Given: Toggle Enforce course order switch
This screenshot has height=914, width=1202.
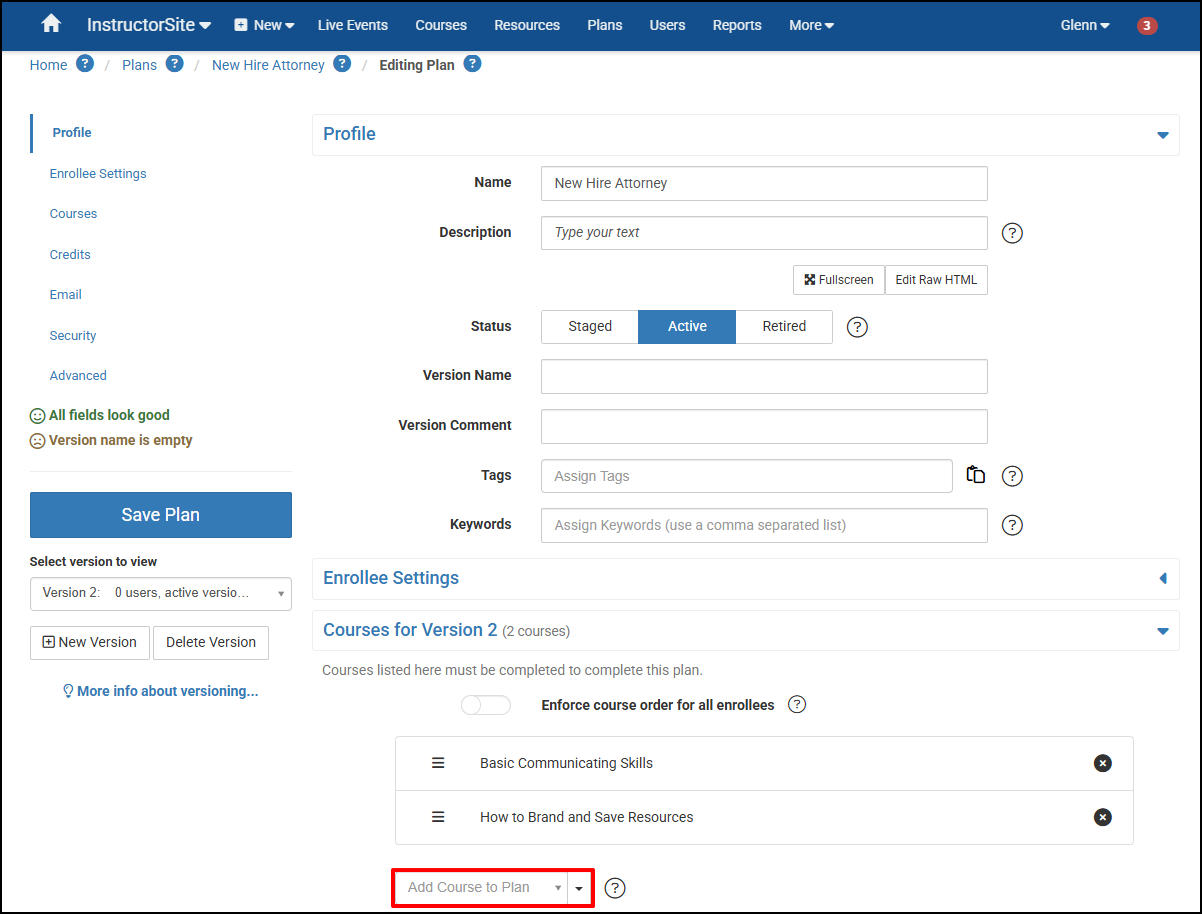Looking at the screenshot, I should [486, 705].
